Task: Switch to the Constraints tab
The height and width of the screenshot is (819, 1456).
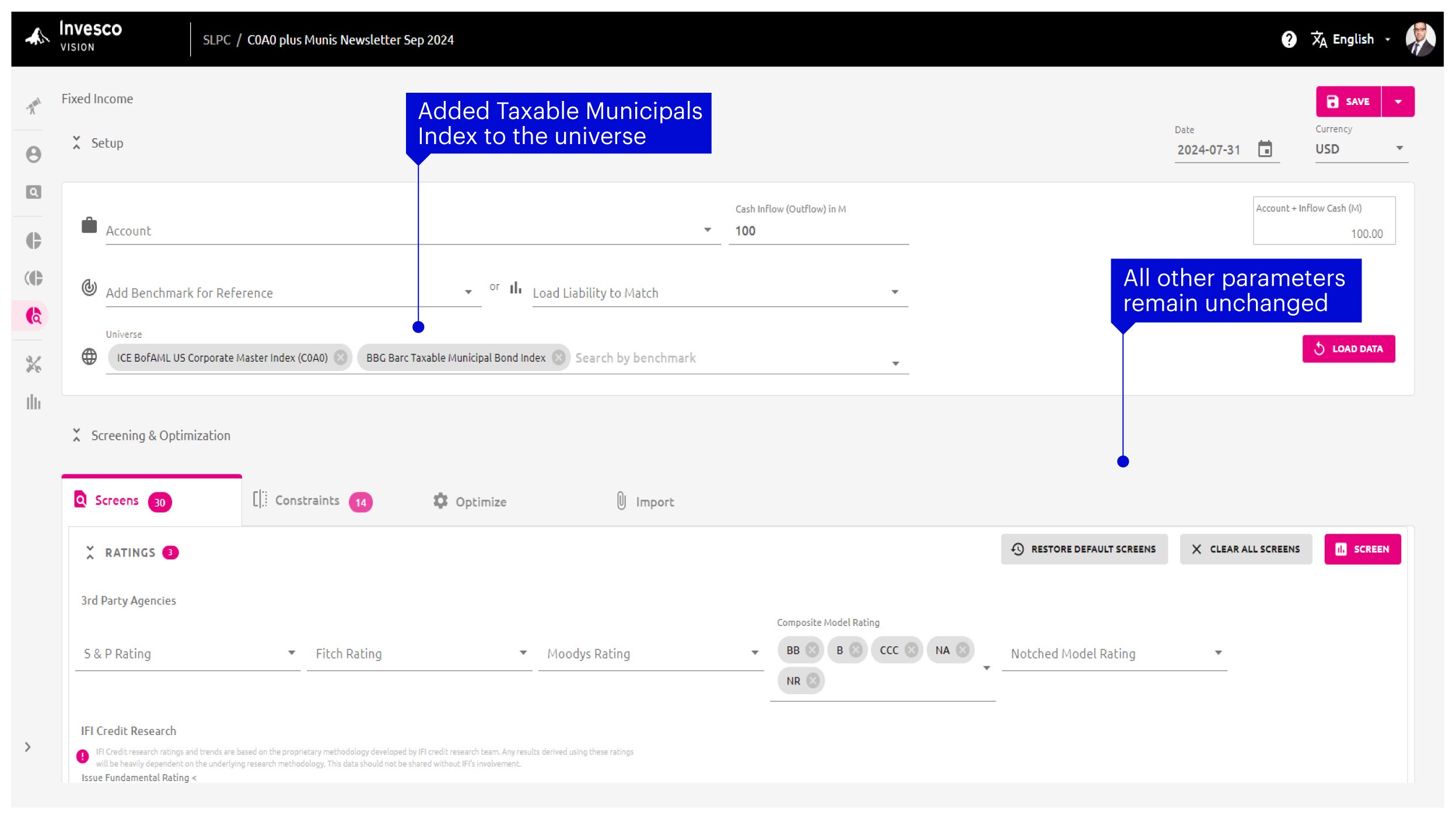Action: pos(313,501)
